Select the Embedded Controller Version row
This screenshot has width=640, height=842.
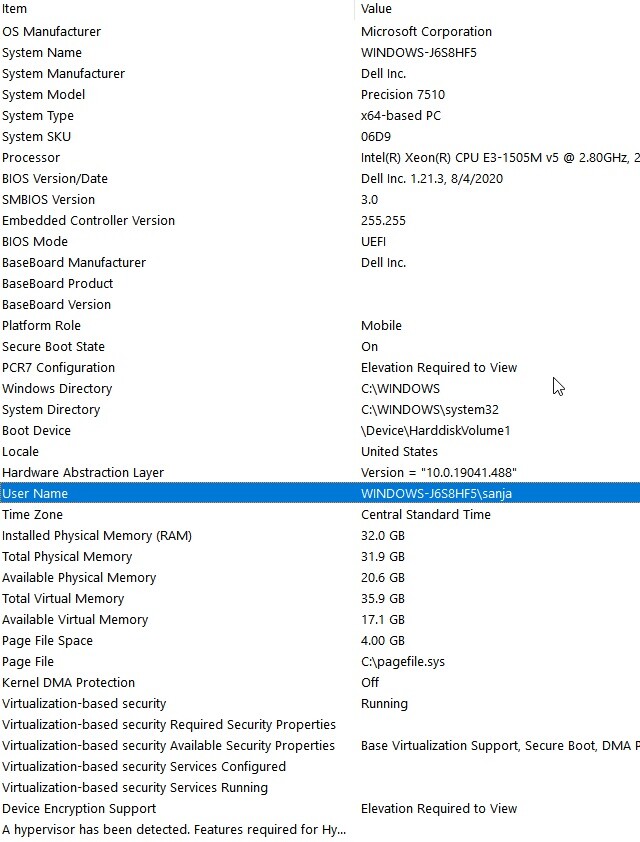pos(320,220)
